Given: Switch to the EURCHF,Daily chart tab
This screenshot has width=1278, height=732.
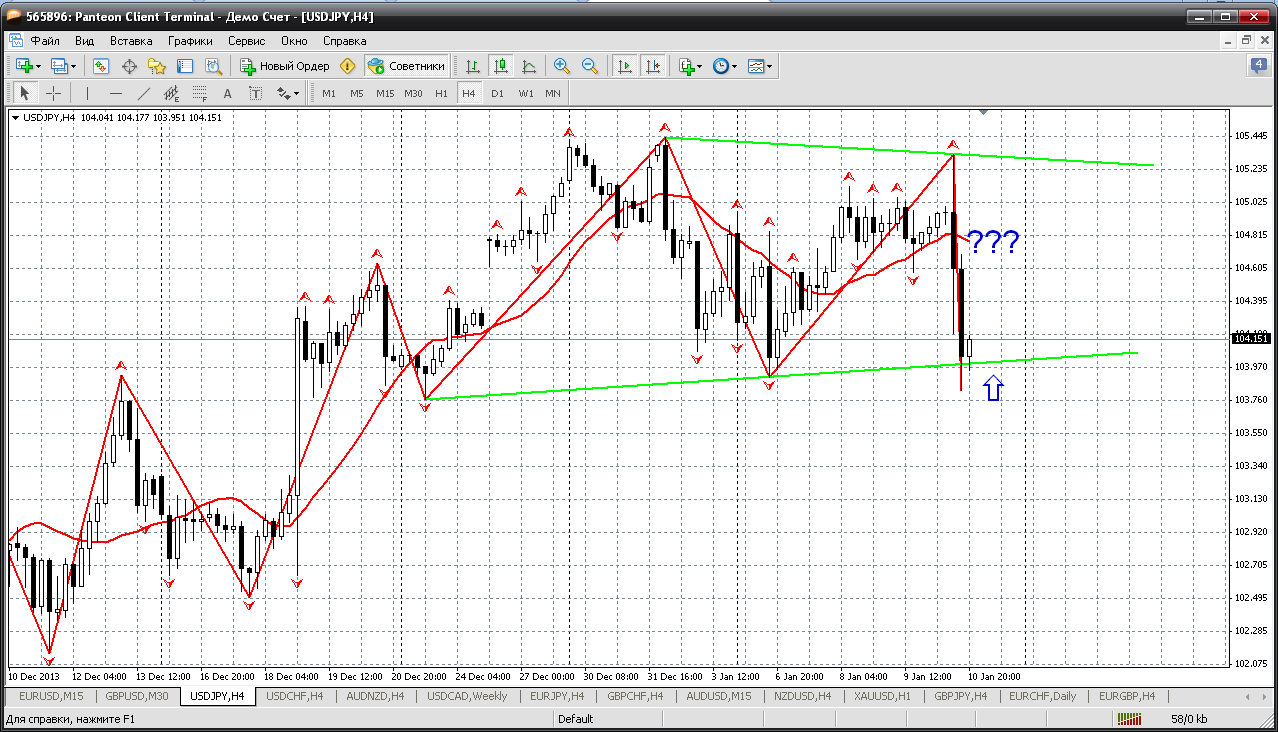Looking at the screenshot, I should pos(1043,696).
